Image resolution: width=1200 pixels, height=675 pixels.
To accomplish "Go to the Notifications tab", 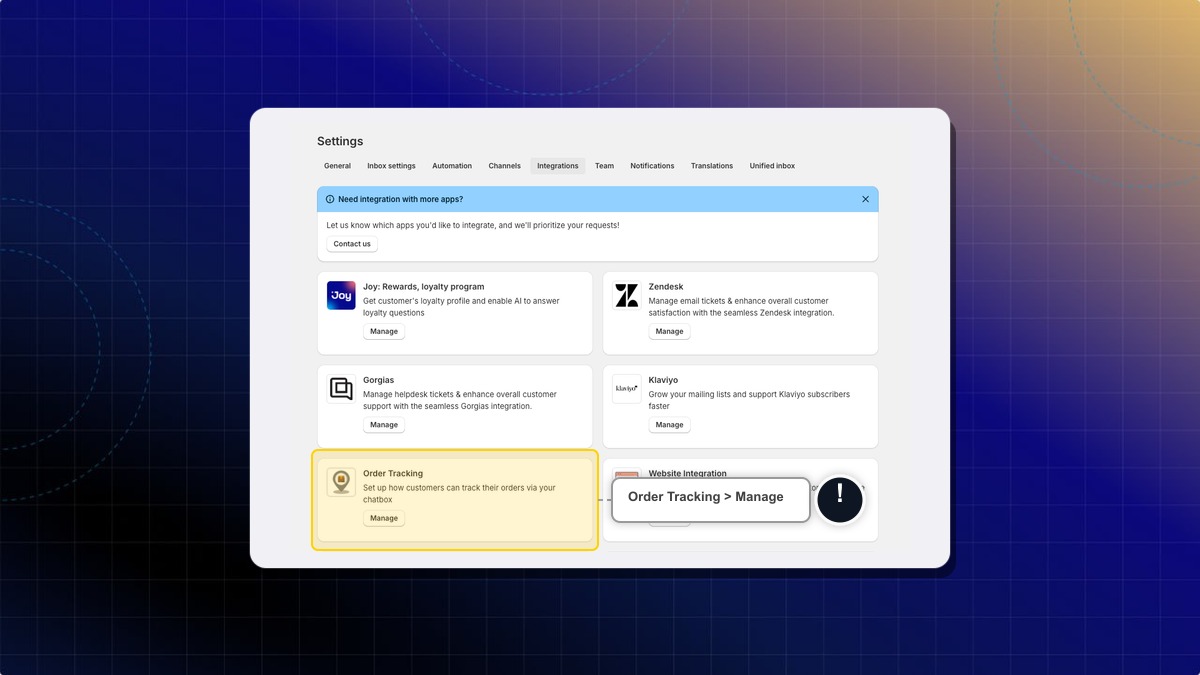I will coord(652,166).
